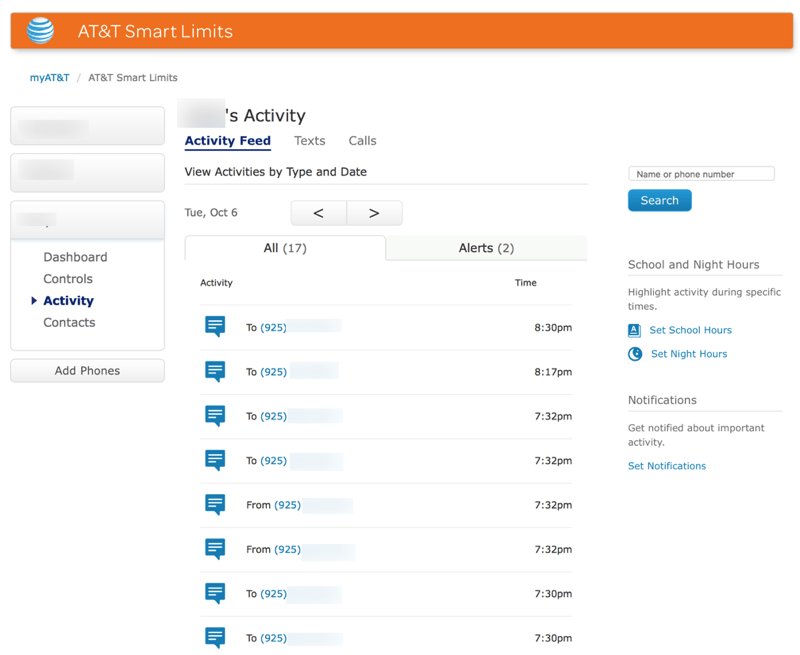Open the myAT&T breadcrumb link

(49, 78)
